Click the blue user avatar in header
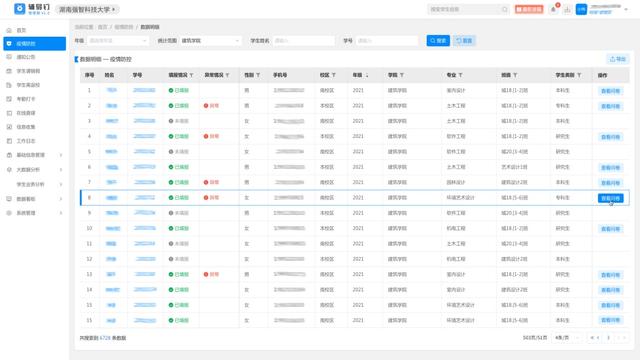 581,9
